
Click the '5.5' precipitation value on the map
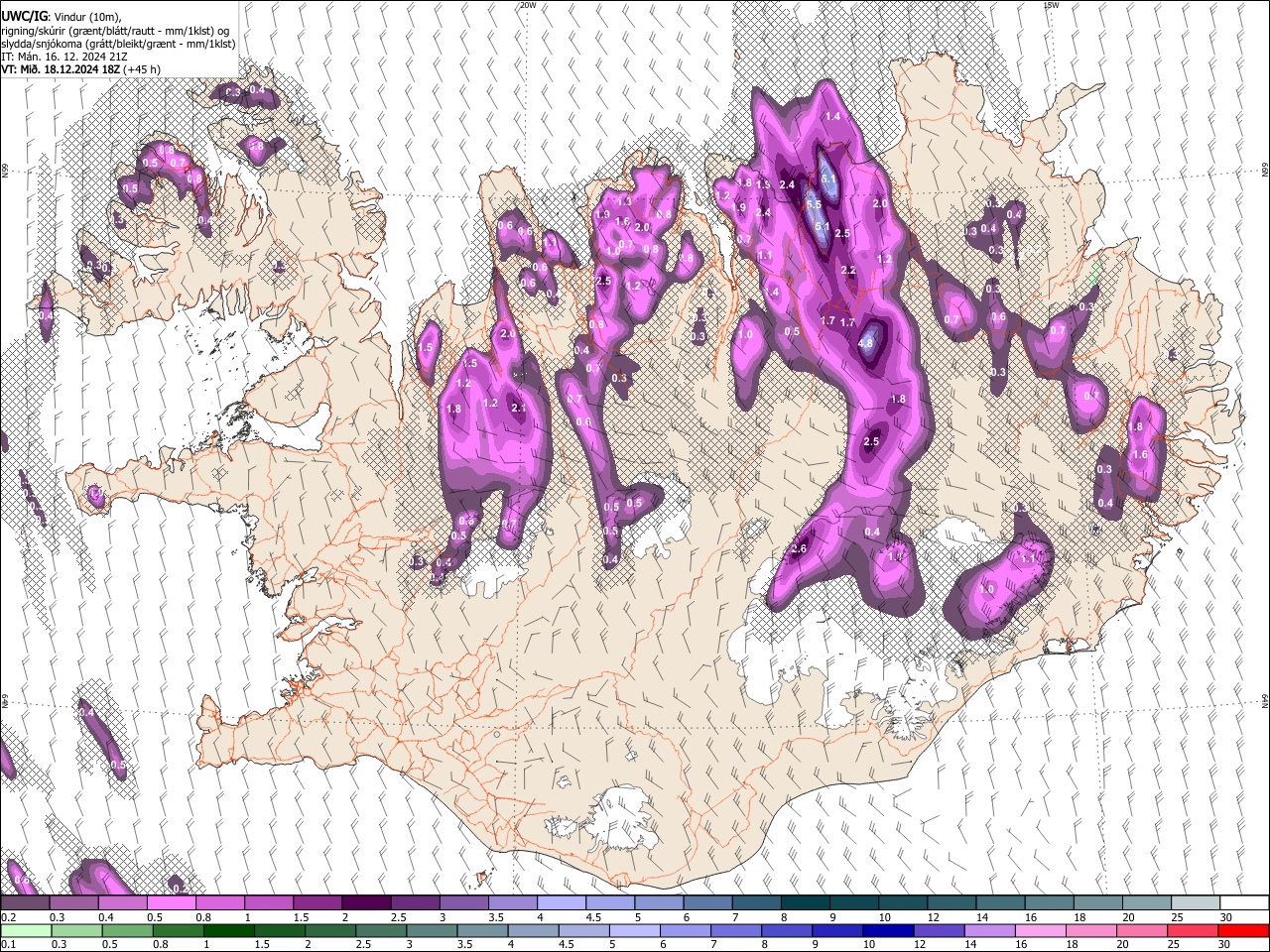(x=814, y=204)
